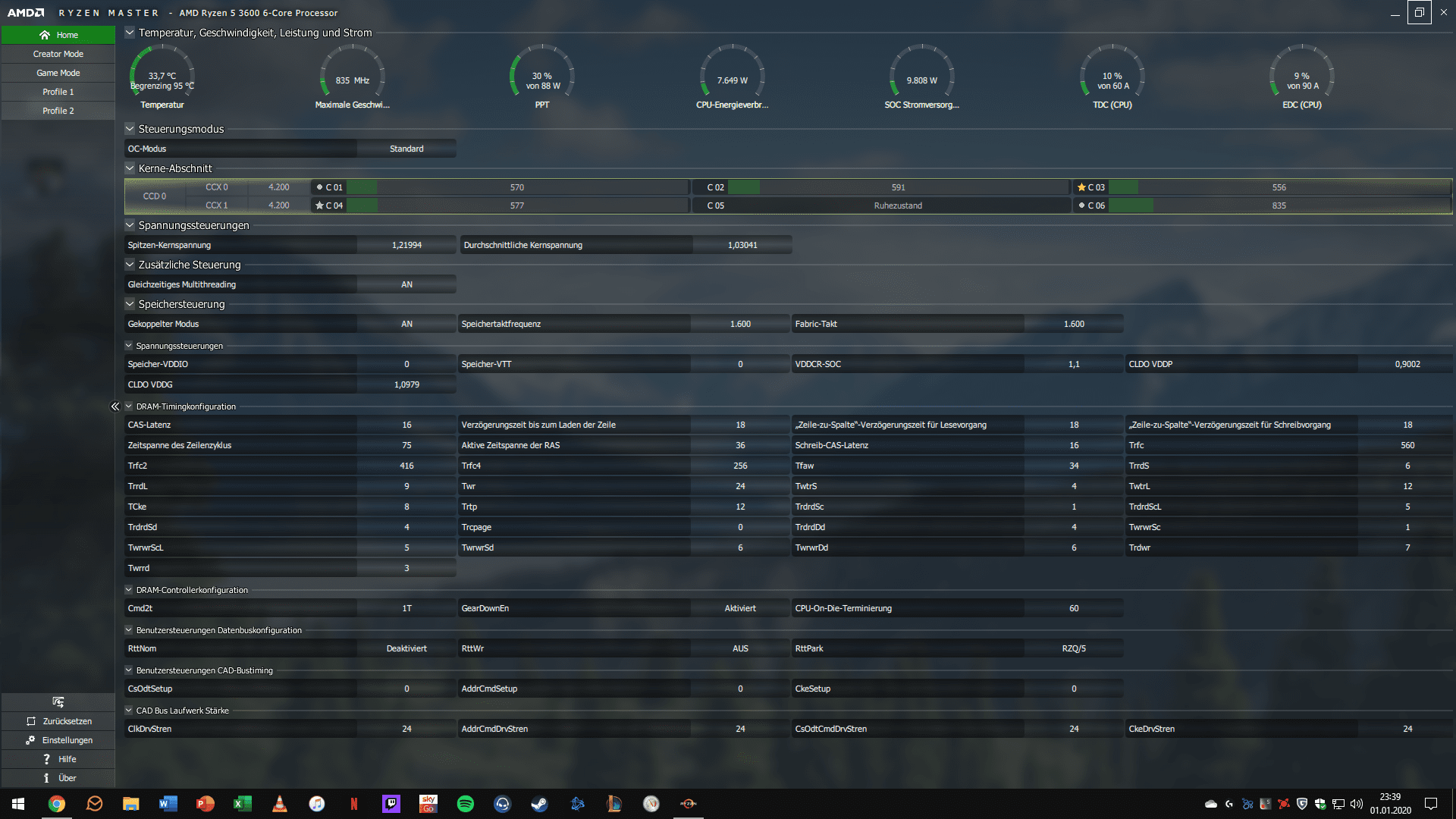Launch VLC media player from the taskbar

pos(280,804)
